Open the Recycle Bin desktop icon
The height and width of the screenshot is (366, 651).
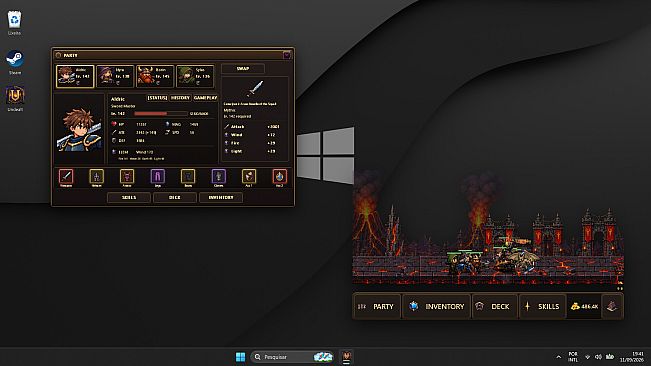point(15,23)
